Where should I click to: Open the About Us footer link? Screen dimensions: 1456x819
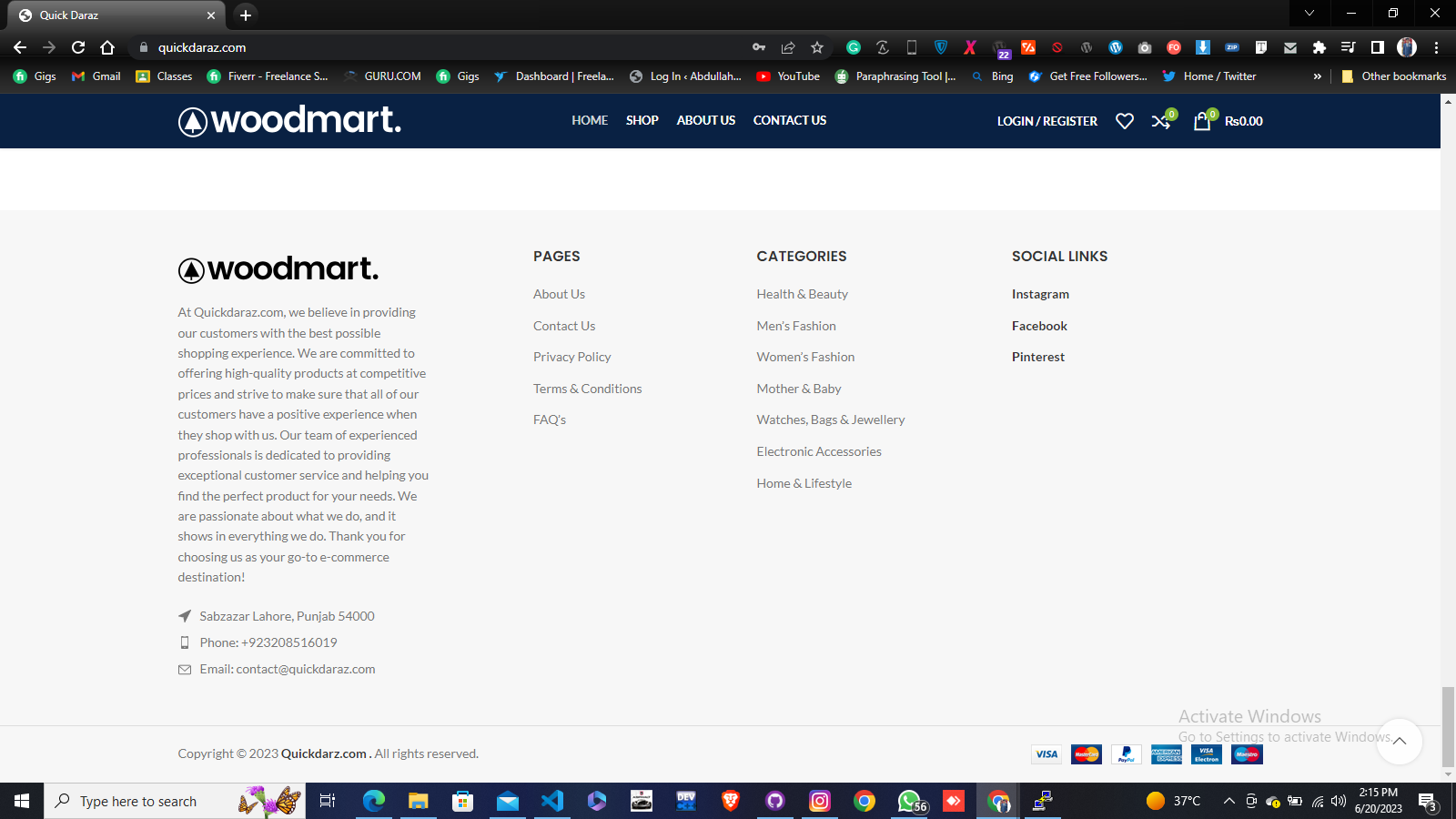(560, 294)
